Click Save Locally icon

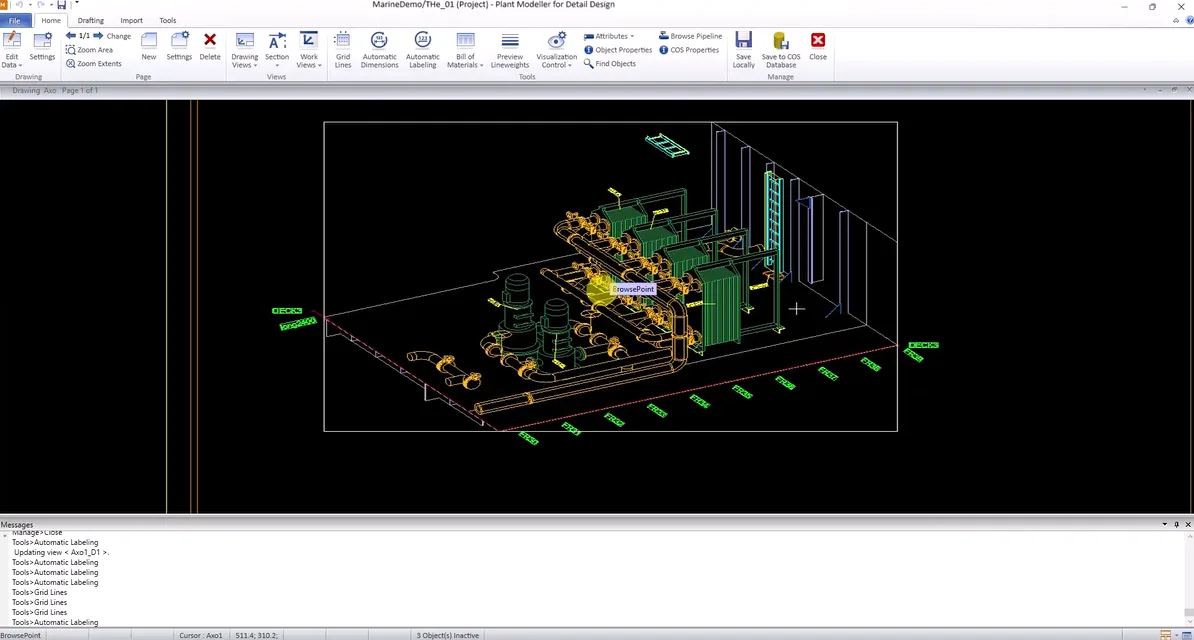743,48
